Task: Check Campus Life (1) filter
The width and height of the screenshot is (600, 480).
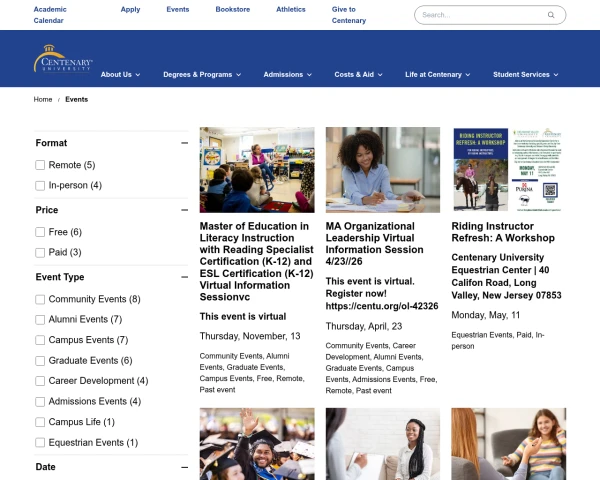Action: pyautogui.click(x=40, y=422)
